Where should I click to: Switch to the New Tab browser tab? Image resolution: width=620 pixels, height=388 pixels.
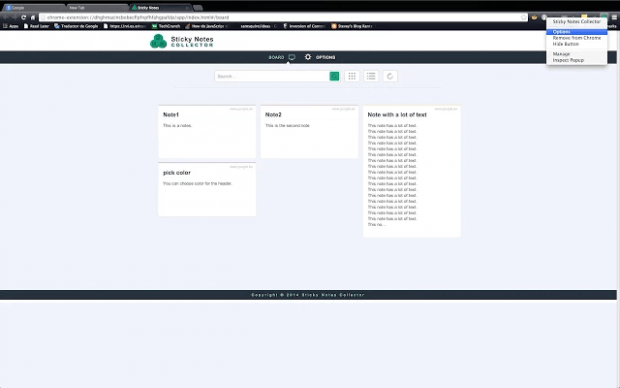97,8
